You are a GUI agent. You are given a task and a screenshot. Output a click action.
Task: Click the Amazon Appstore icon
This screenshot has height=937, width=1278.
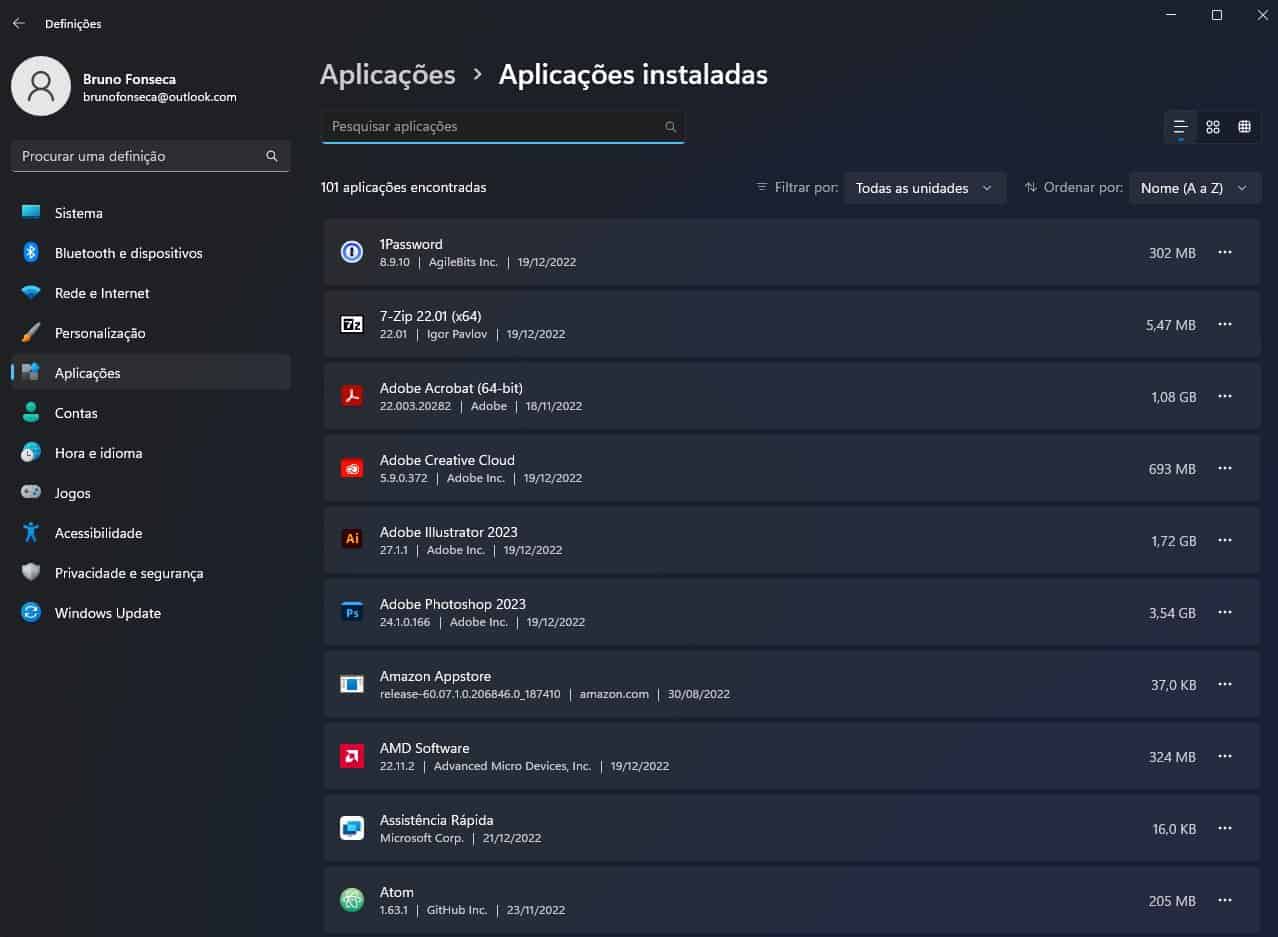click(351, 684)
